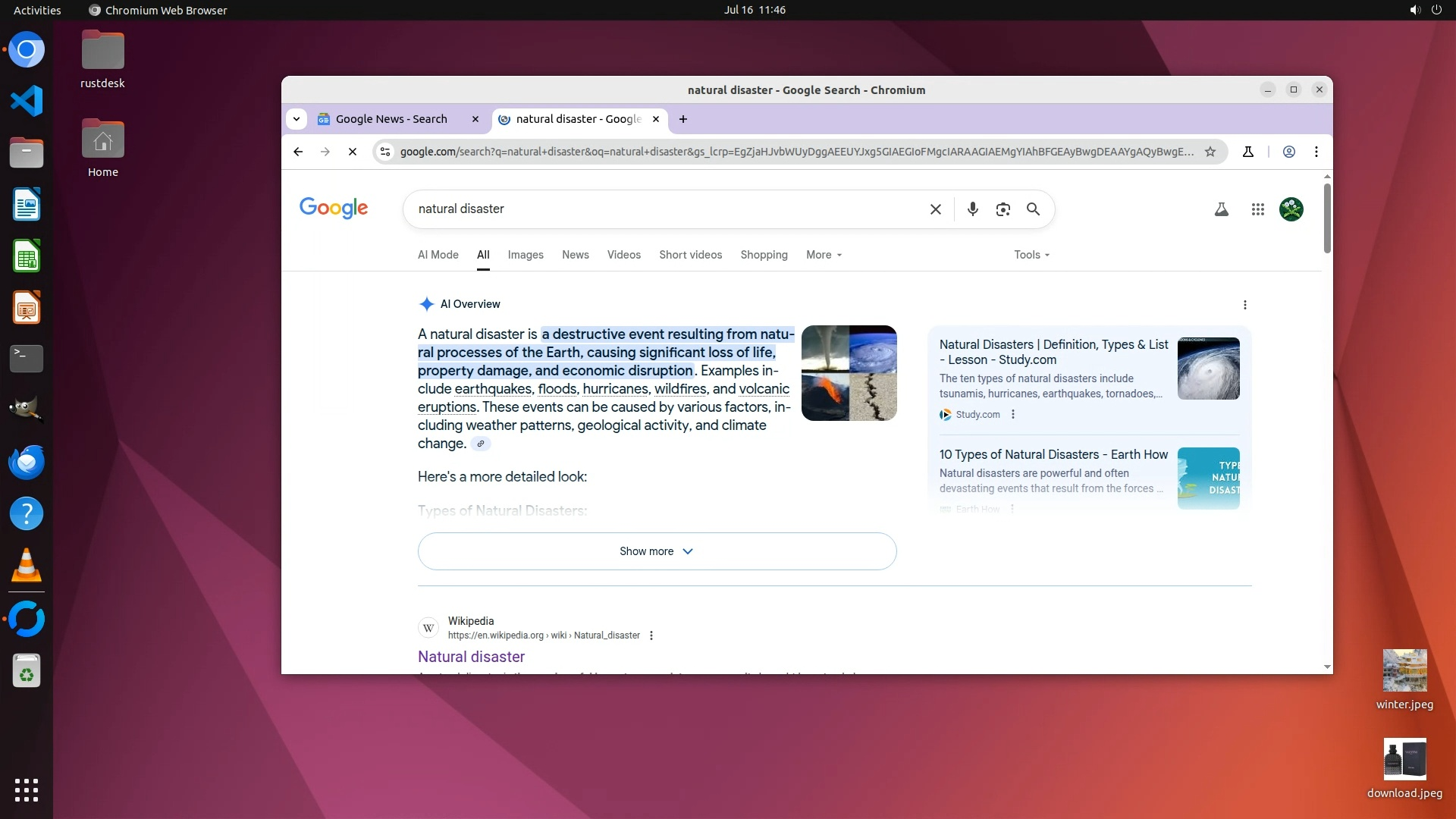Open the Tools dropdown

point(1031,255)
